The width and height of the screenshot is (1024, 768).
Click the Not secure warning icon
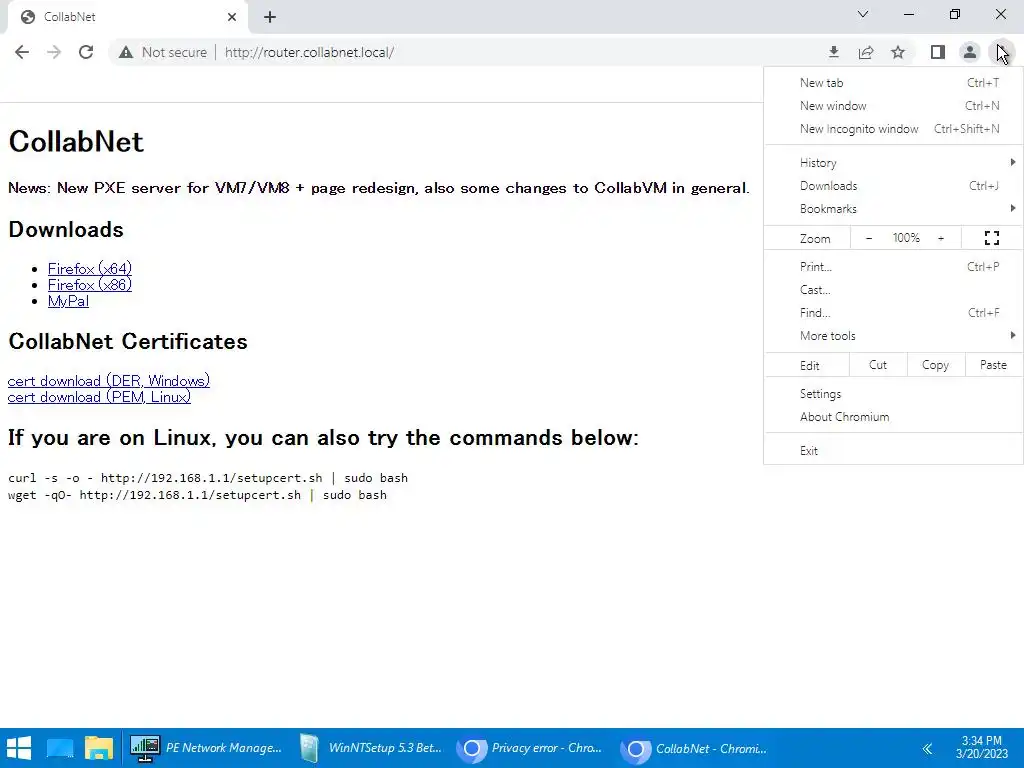coord(126,52)
